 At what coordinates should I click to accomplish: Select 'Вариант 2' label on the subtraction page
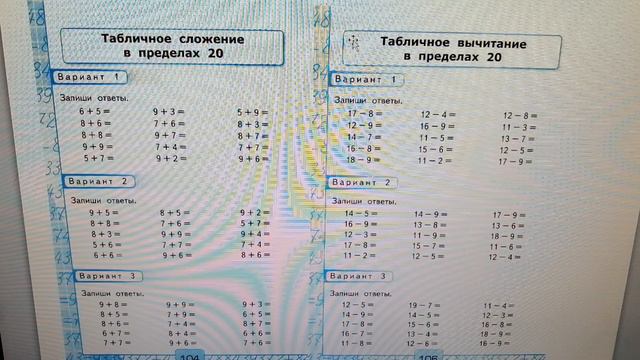[x=361, y=182]
